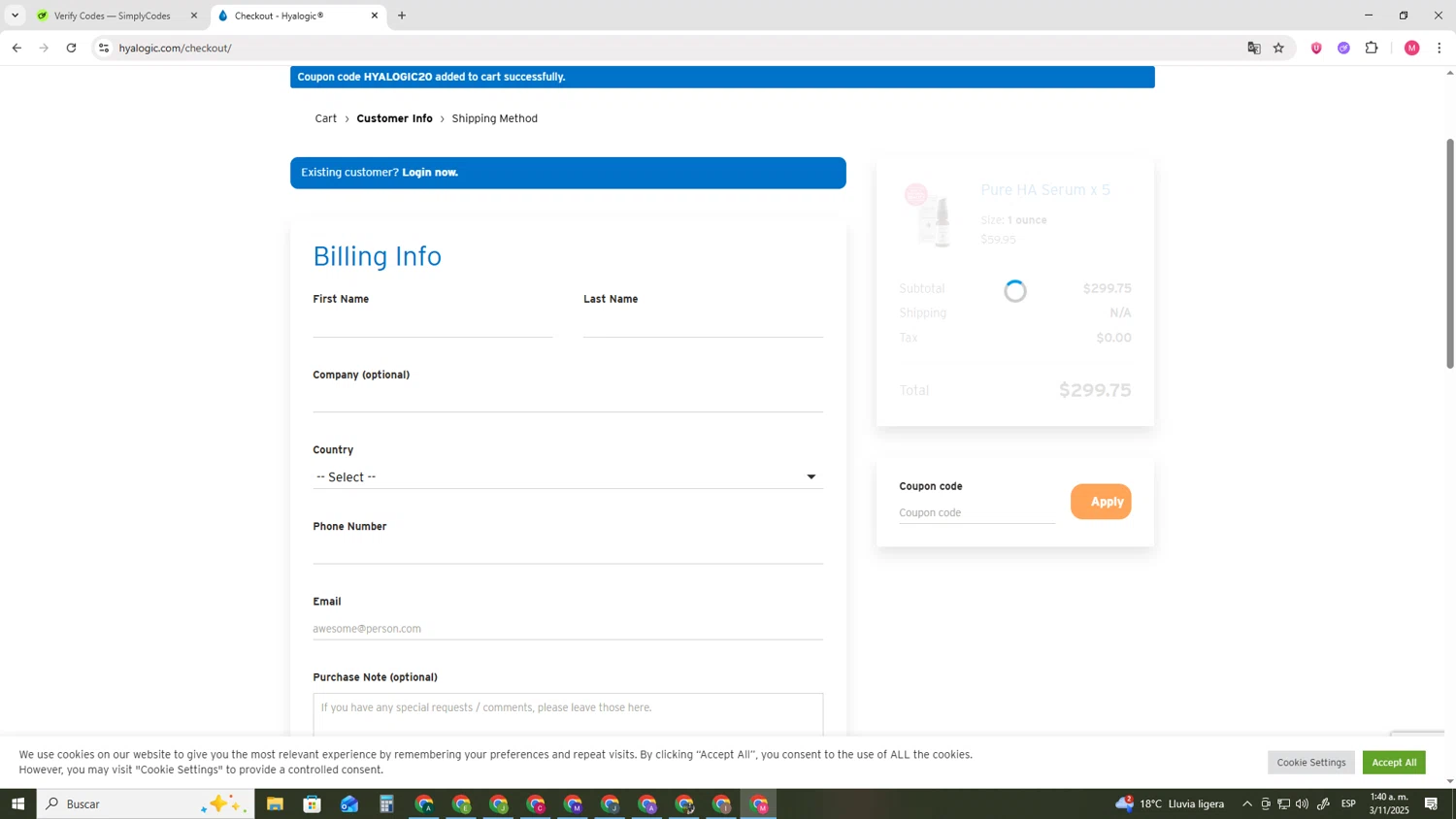Focus the First Name field
This screenshot has height=819, width=1456.
click(x=433, y=325)
